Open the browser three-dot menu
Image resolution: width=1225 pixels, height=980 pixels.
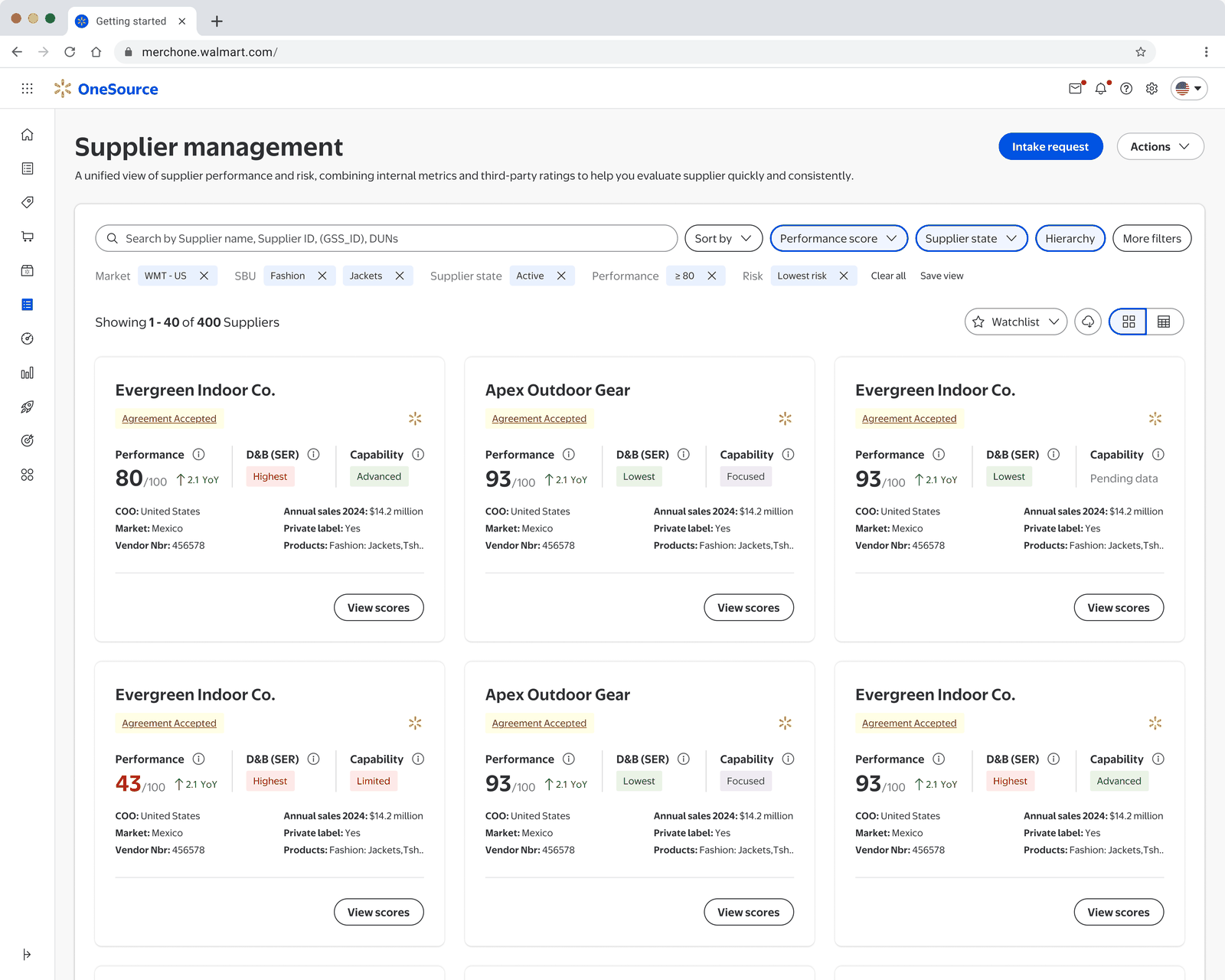tap(1206, 52)
